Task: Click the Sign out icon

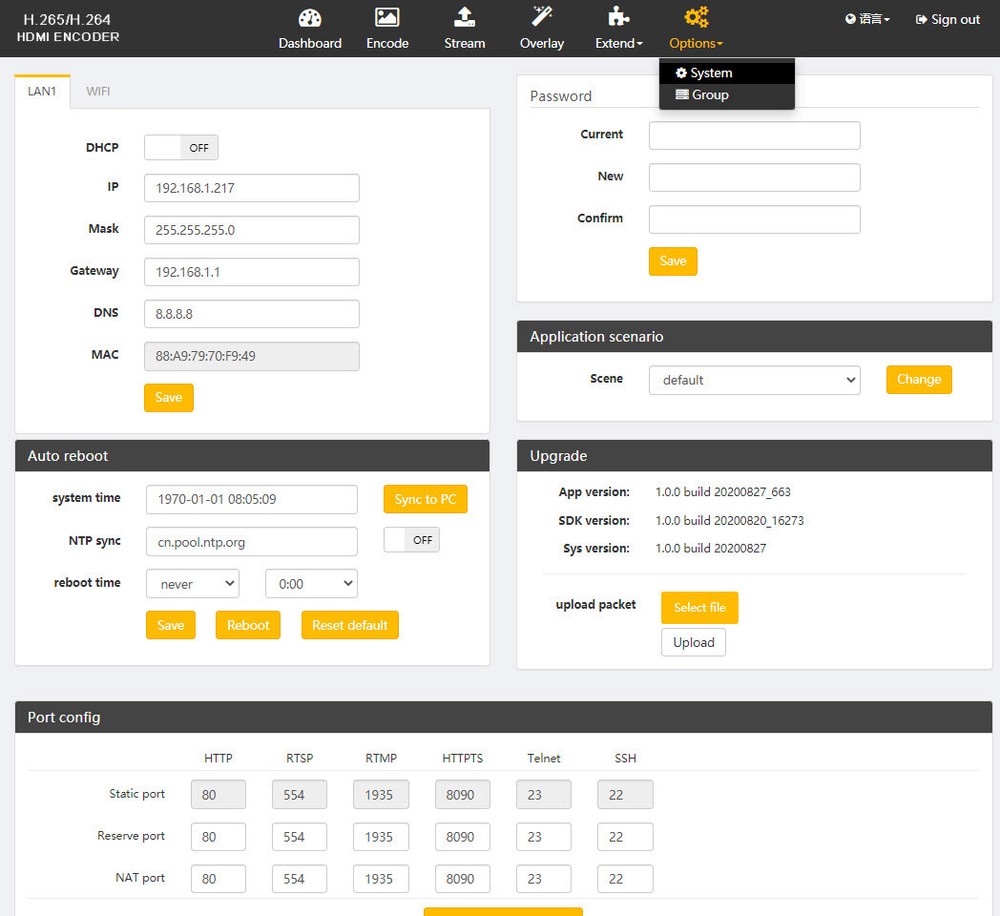Action: point(921,20)
